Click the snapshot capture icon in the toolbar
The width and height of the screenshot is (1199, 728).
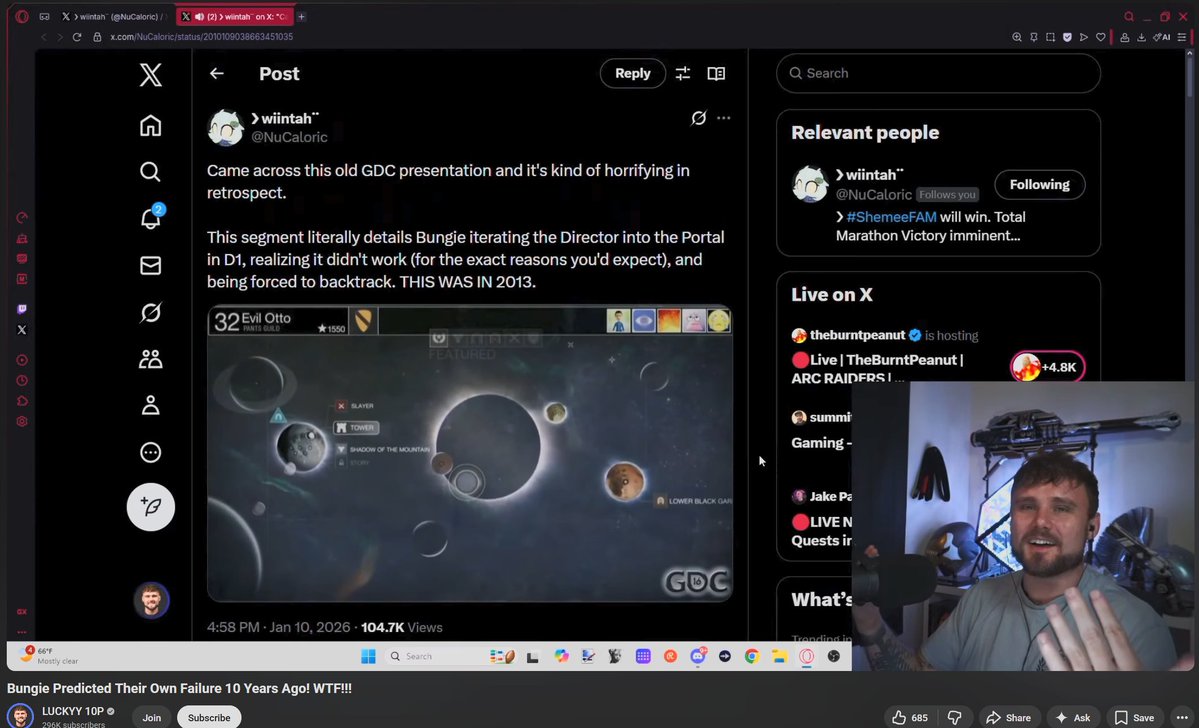point(1051,37)
